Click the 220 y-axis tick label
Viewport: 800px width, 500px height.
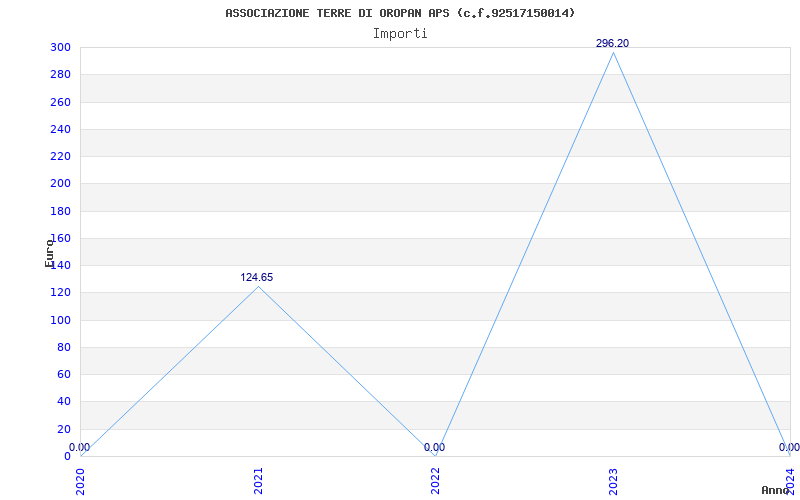pyautogui.click(x=60, y=156)
